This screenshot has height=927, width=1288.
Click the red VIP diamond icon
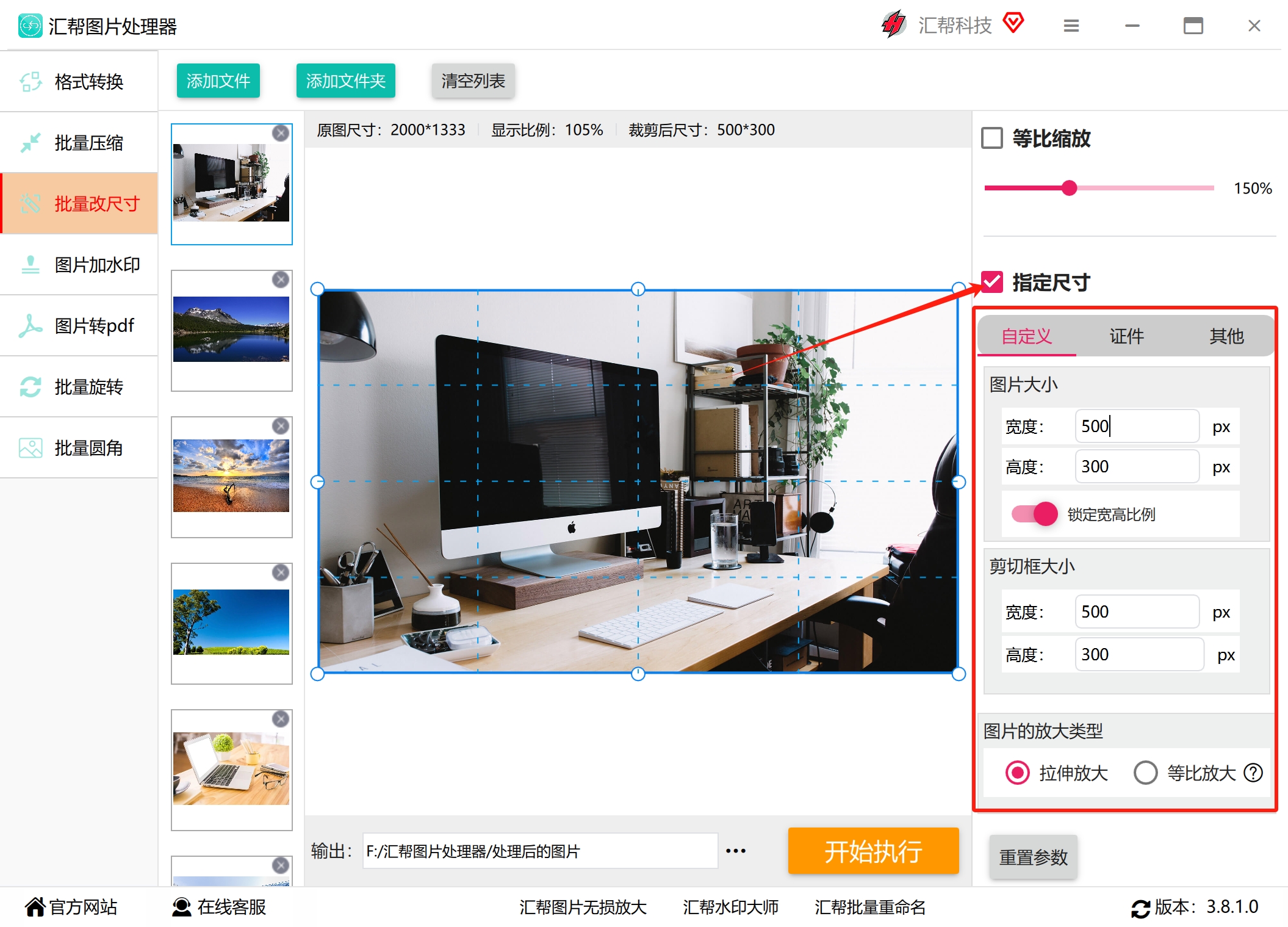[x=1013, y=23]
